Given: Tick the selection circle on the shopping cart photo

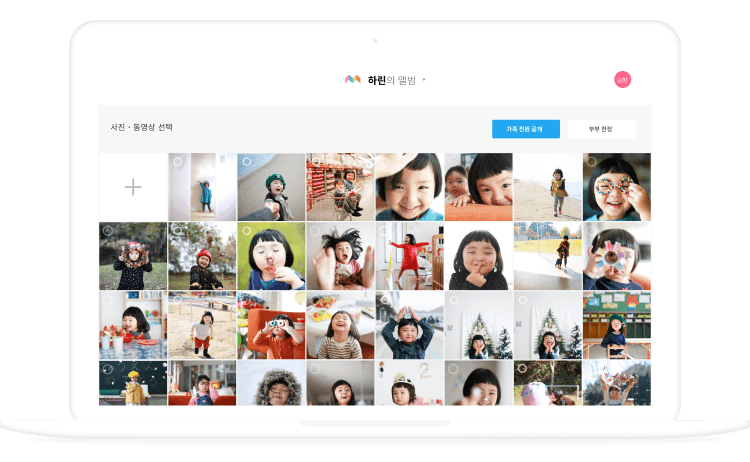Looking at the screenshot, I should pos(315,162).
